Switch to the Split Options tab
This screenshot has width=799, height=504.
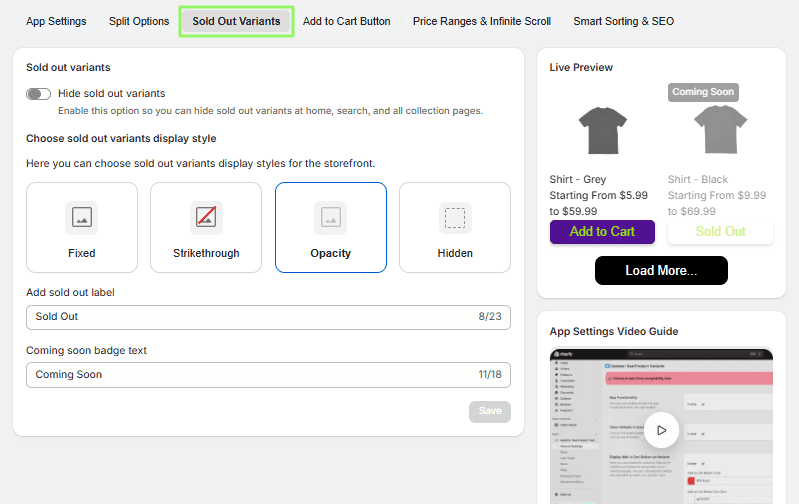click(139, 21)
